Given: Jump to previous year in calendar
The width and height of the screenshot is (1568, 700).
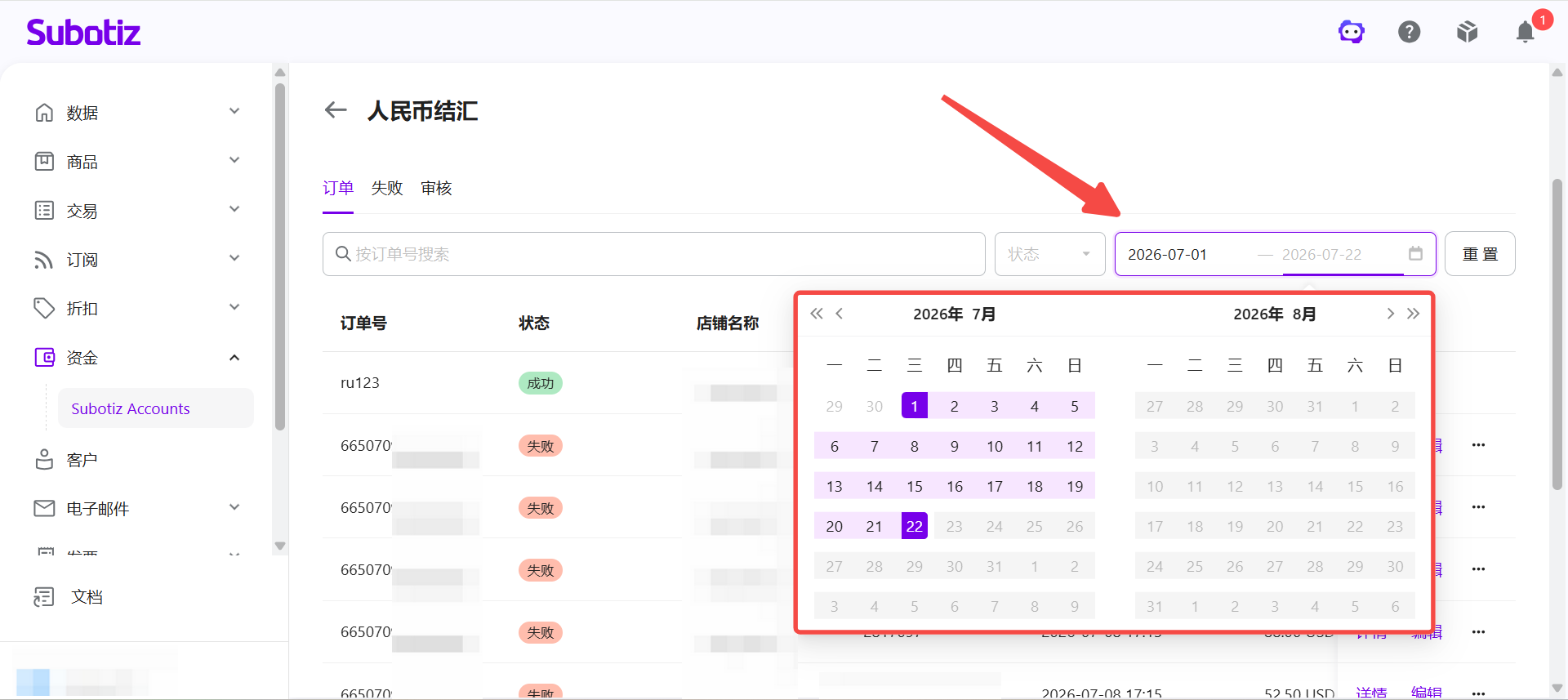Looking at the screenshot, I should [x=817, y=314].
